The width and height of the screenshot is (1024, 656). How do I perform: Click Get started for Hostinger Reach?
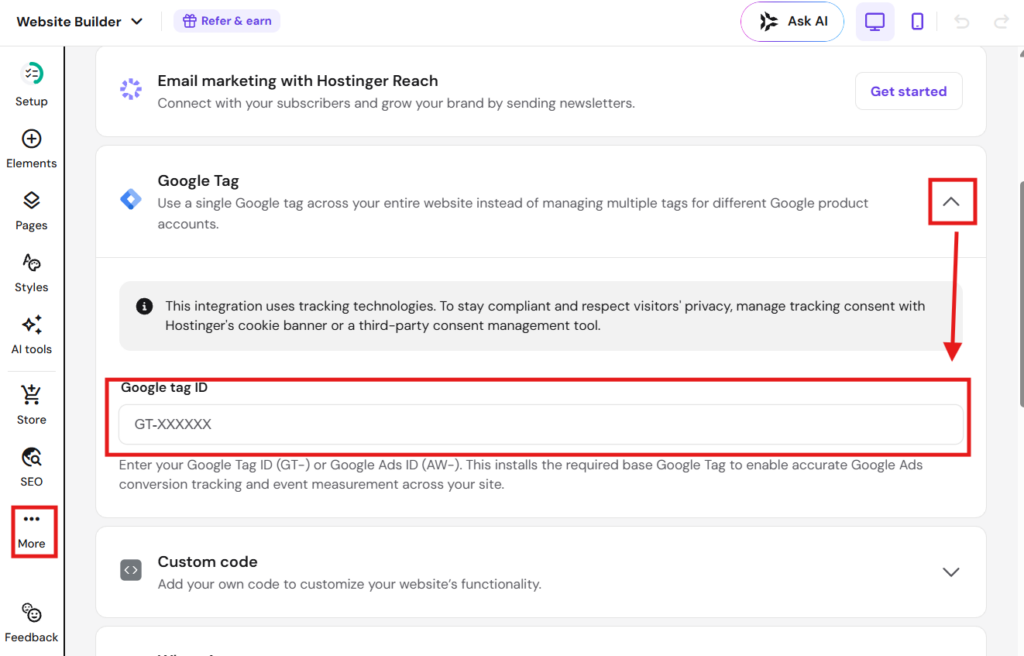pos(908,91)
